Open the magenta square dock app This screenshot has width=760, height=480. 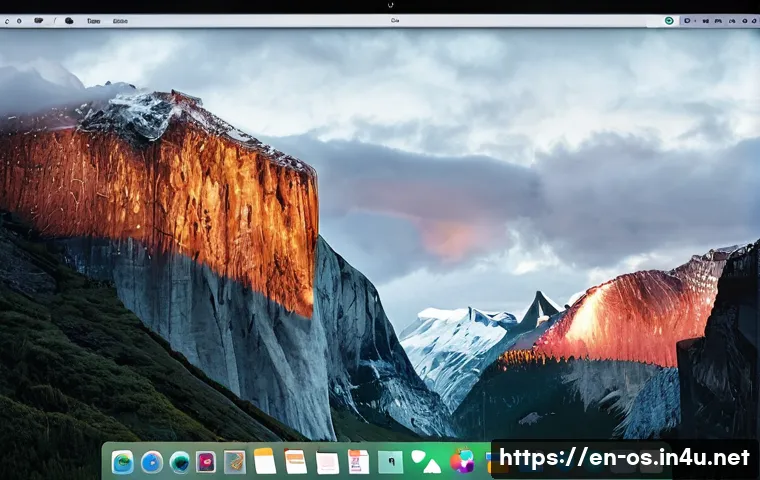click(x=206, y=462)
